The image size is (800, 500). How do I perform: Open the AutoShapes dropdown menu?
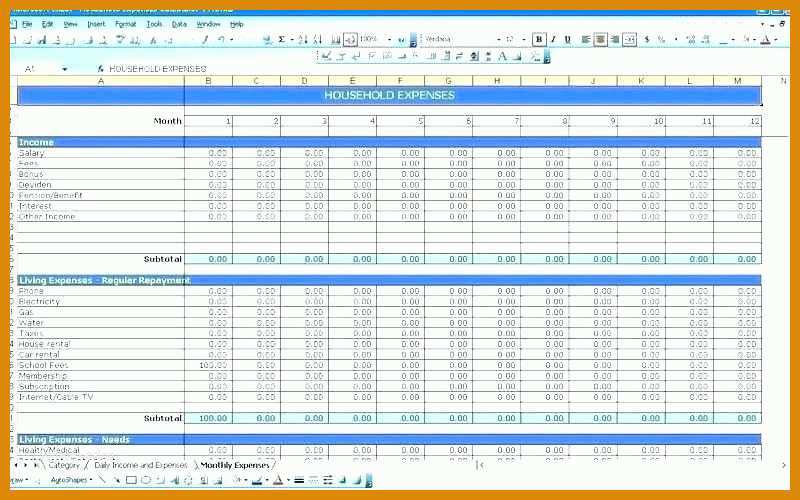point(71,480)
